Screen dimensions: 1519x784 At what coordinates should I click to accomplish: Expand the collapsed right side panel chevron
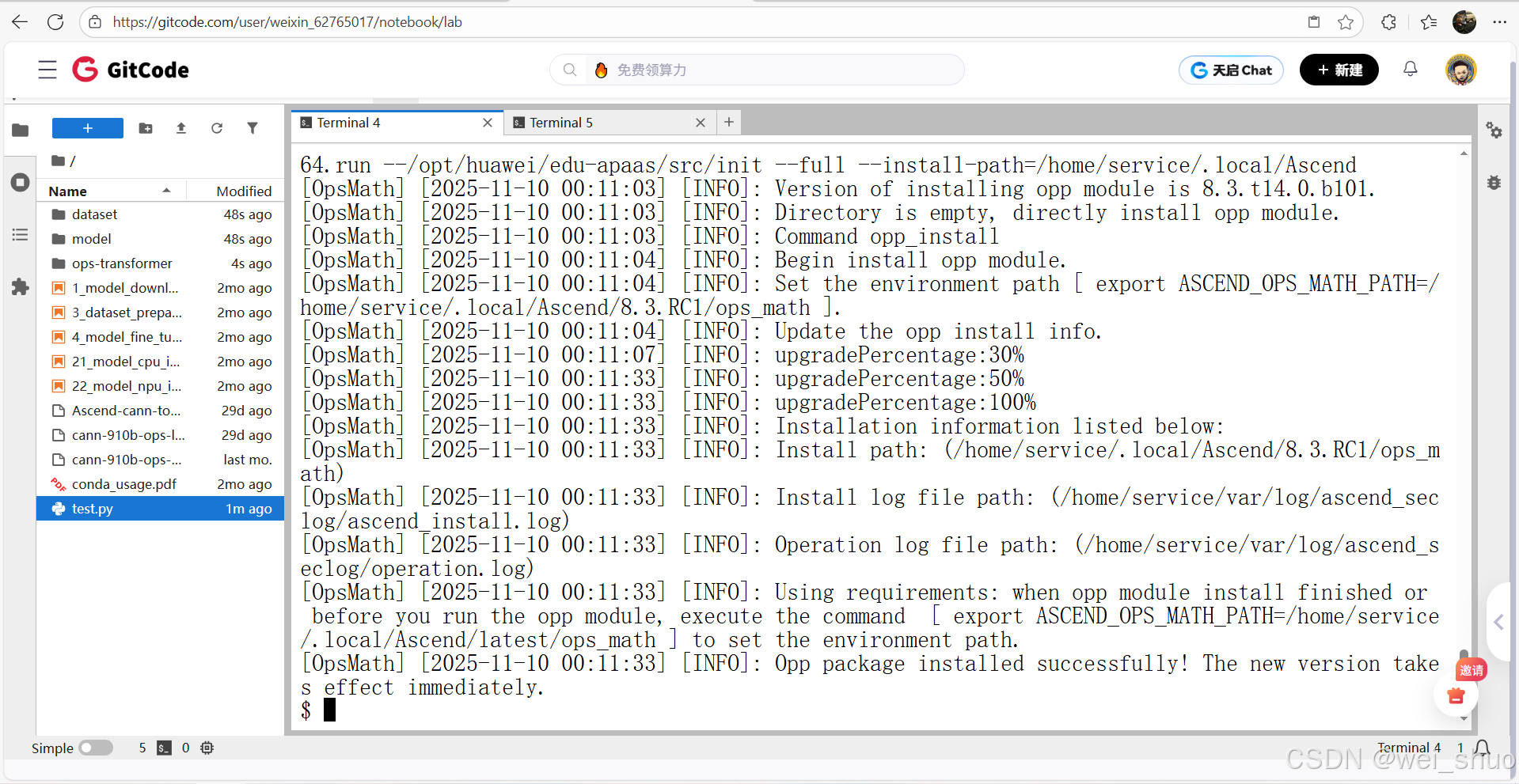pyautogui.click(x=1498, y=623)
